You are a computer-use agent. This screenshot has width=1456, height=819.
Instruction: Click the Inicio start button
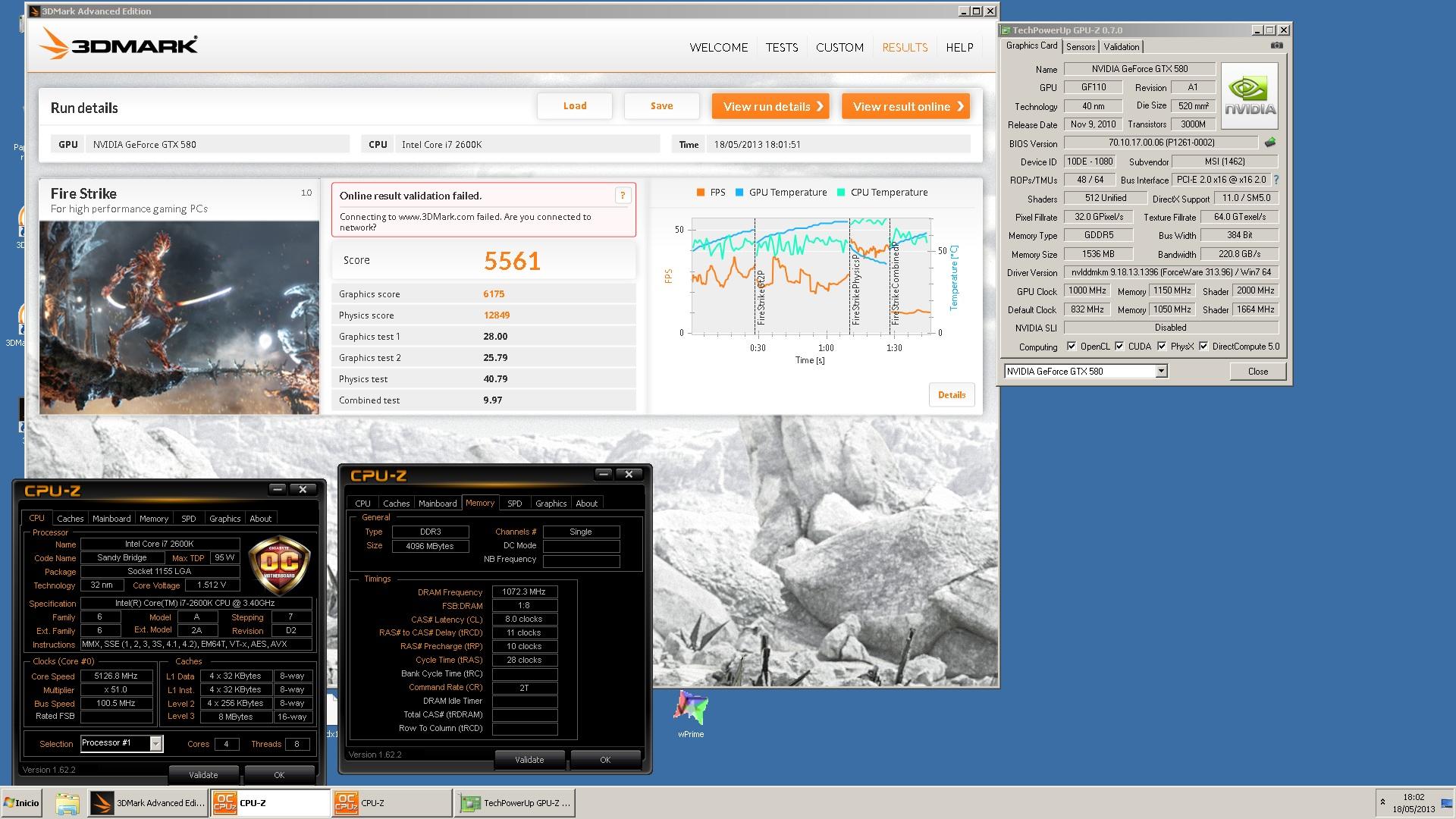(x=21, y=803)
